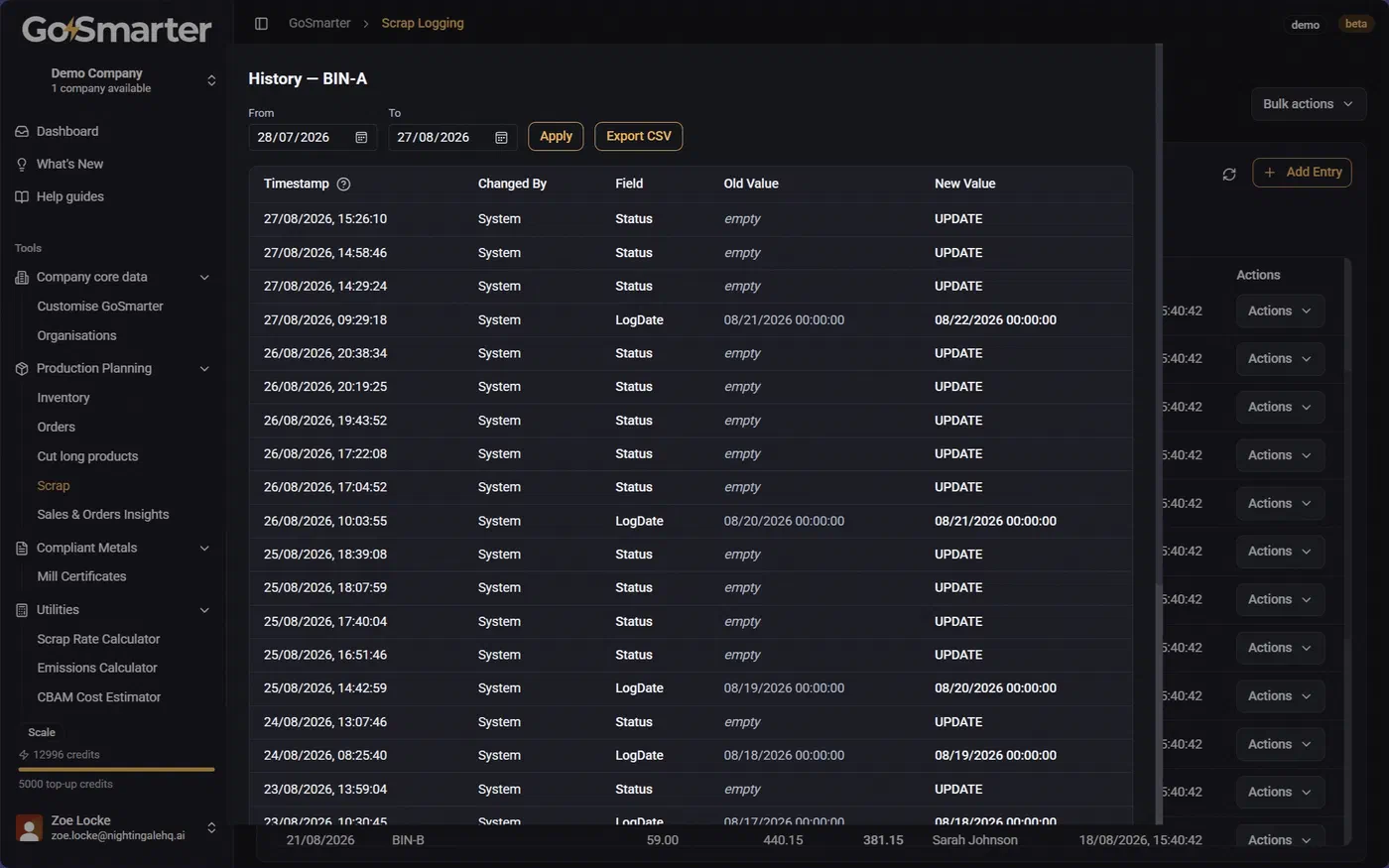Viewport: 1389px width, 868px height.
Task: Click the Apply button
Action: coord(556,136)
